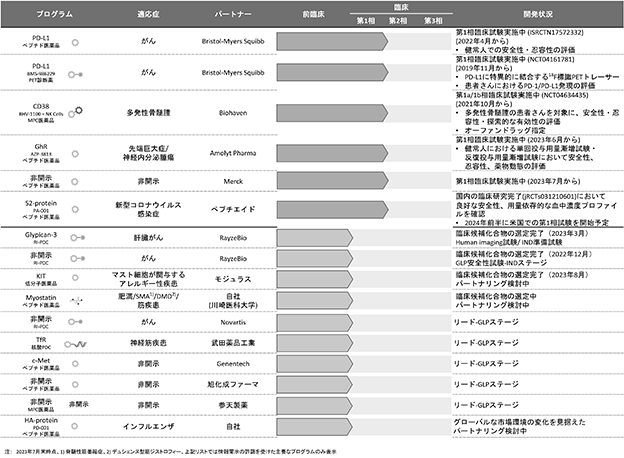Screen dimensions: 624x458
Task: Click the 多発性骨髄腫 indication cell
Action: click(x=148, y=113)
